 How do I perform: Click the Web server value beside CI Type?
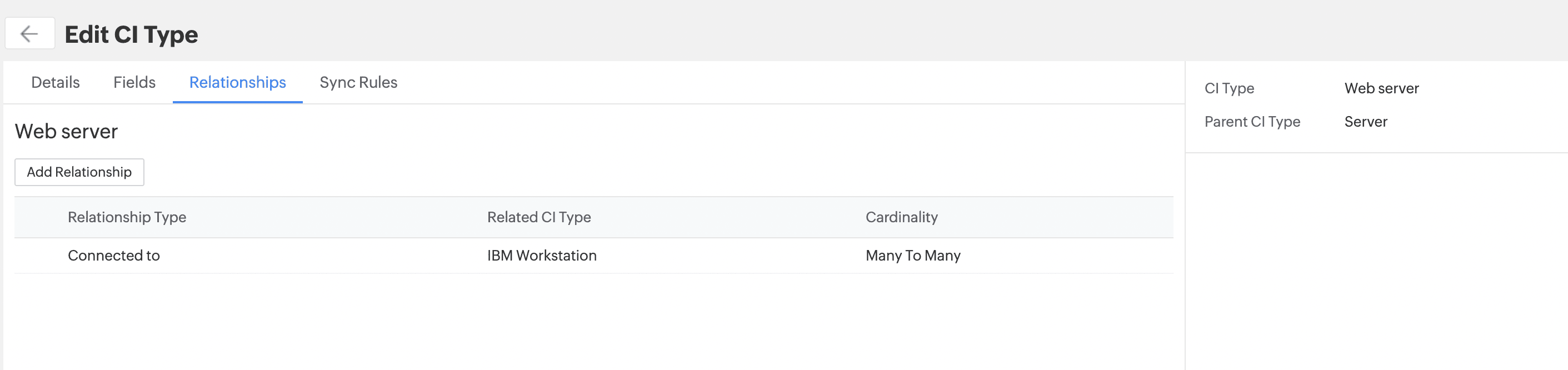1381,88
